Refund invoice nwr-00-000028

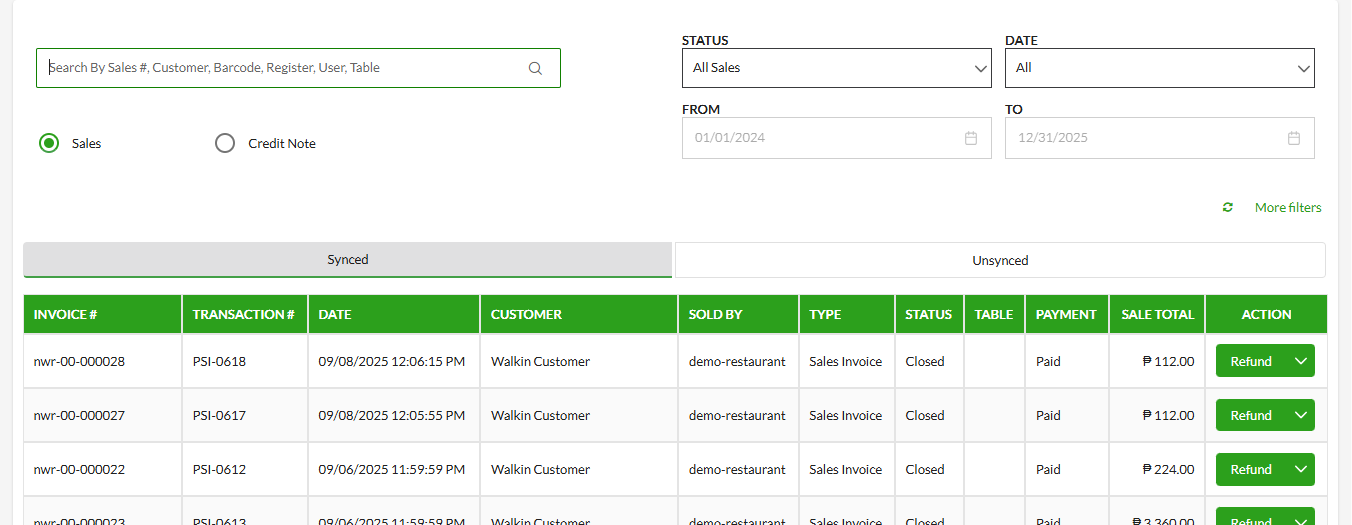(x=1251, y=361)
